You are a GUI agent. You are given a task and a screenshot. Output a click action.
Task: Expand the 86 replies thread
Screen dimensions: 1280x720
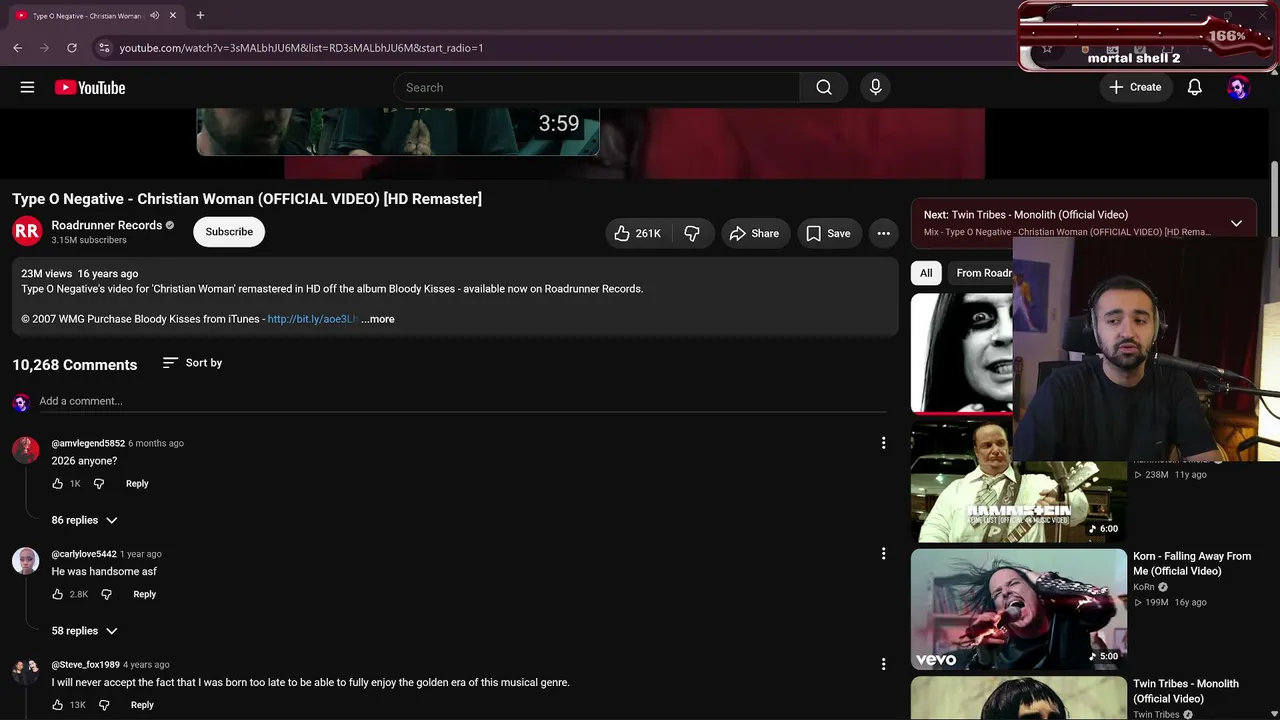[84, 520]
